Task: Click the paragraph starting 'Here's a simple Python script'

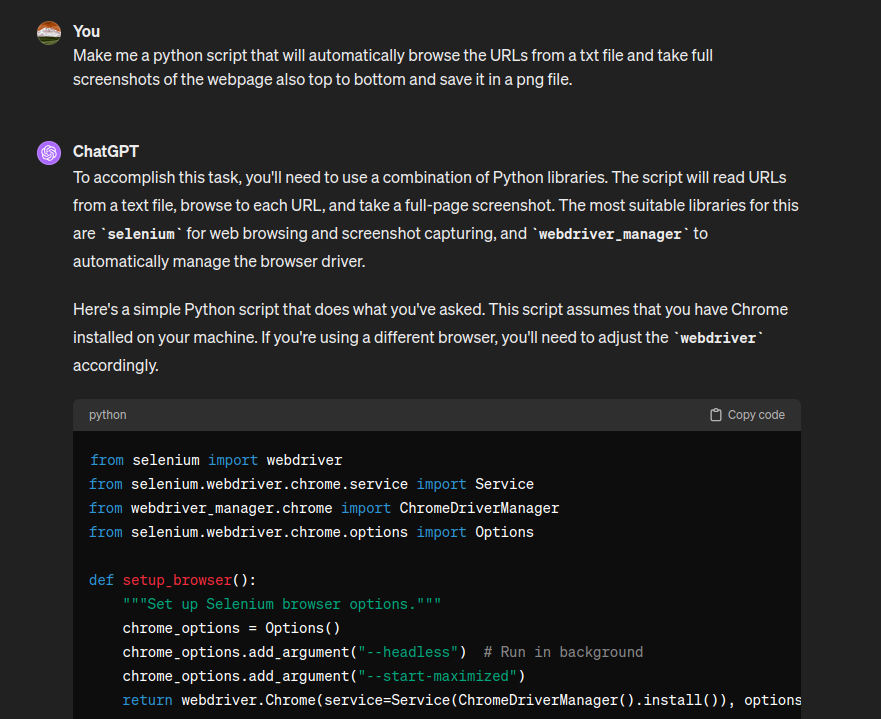Action: click(x=430, y=338)
